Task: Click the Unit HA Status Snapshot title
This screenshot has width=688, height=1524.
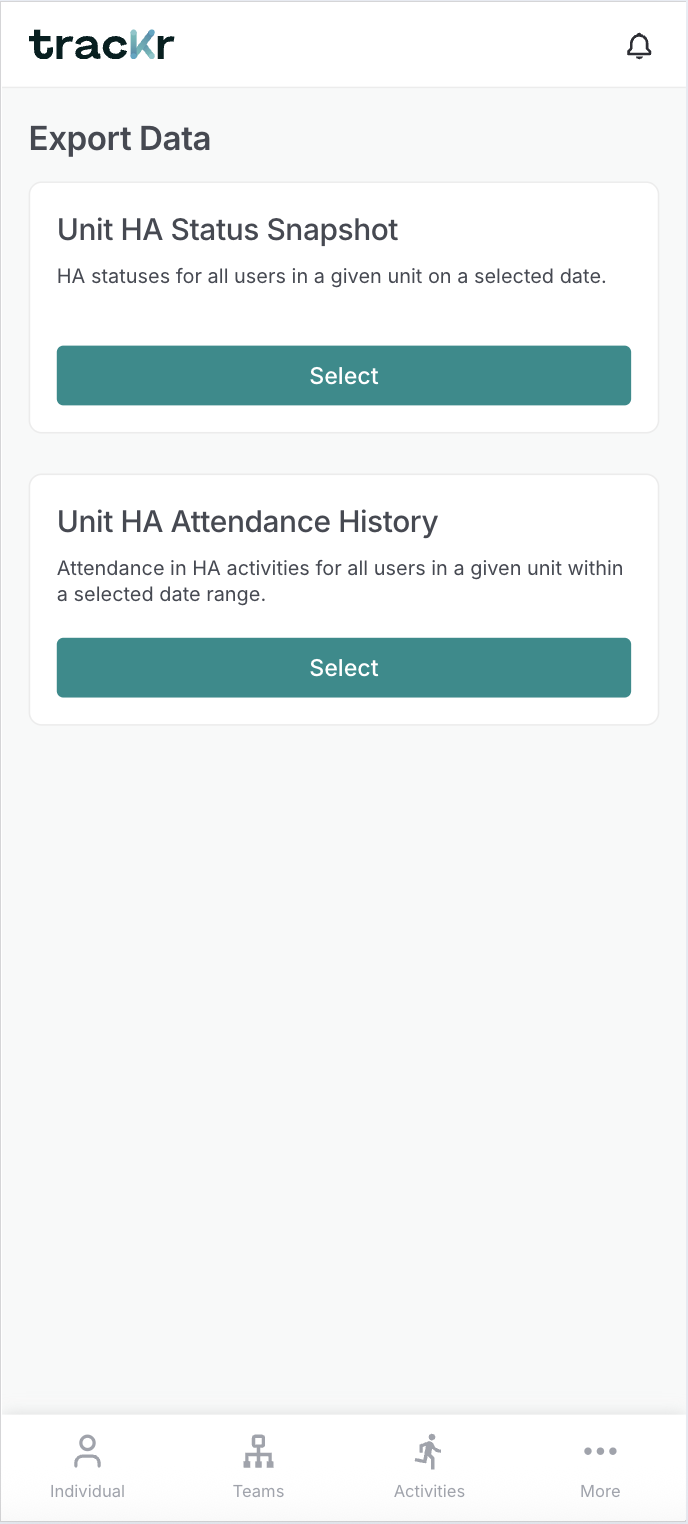Action: 228,230
